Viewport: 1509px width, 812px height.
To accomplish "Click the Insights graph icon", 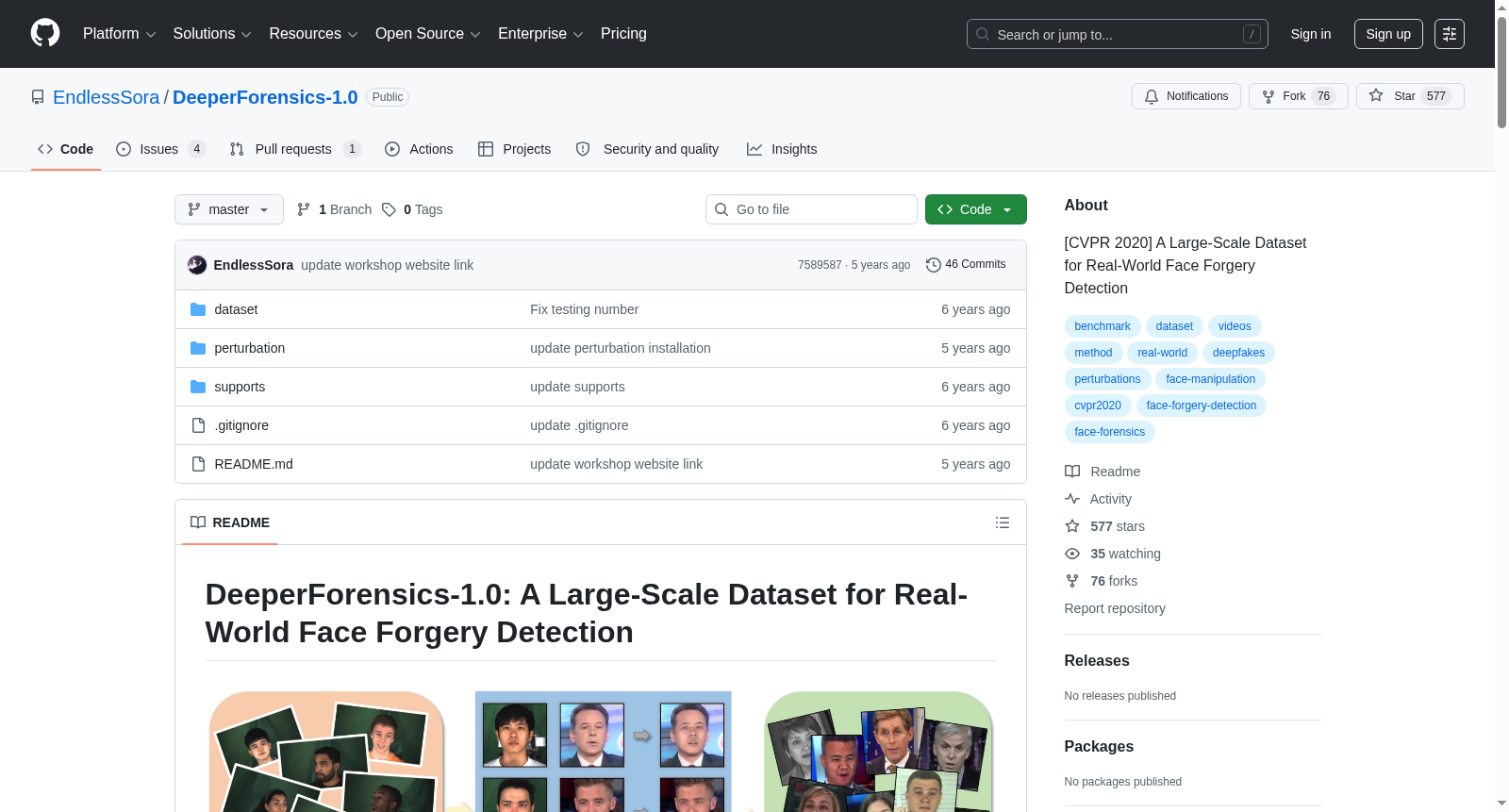I will coord(754,149).
